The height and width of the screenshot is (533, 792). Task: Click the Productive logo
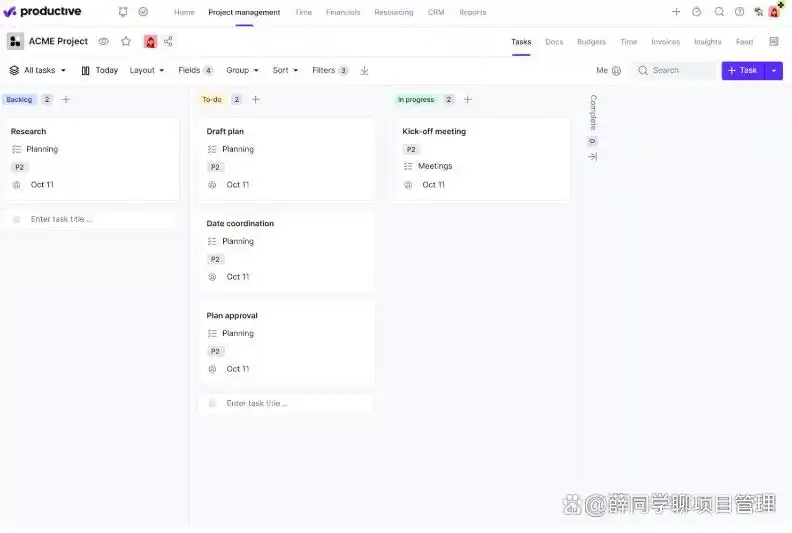42,11
